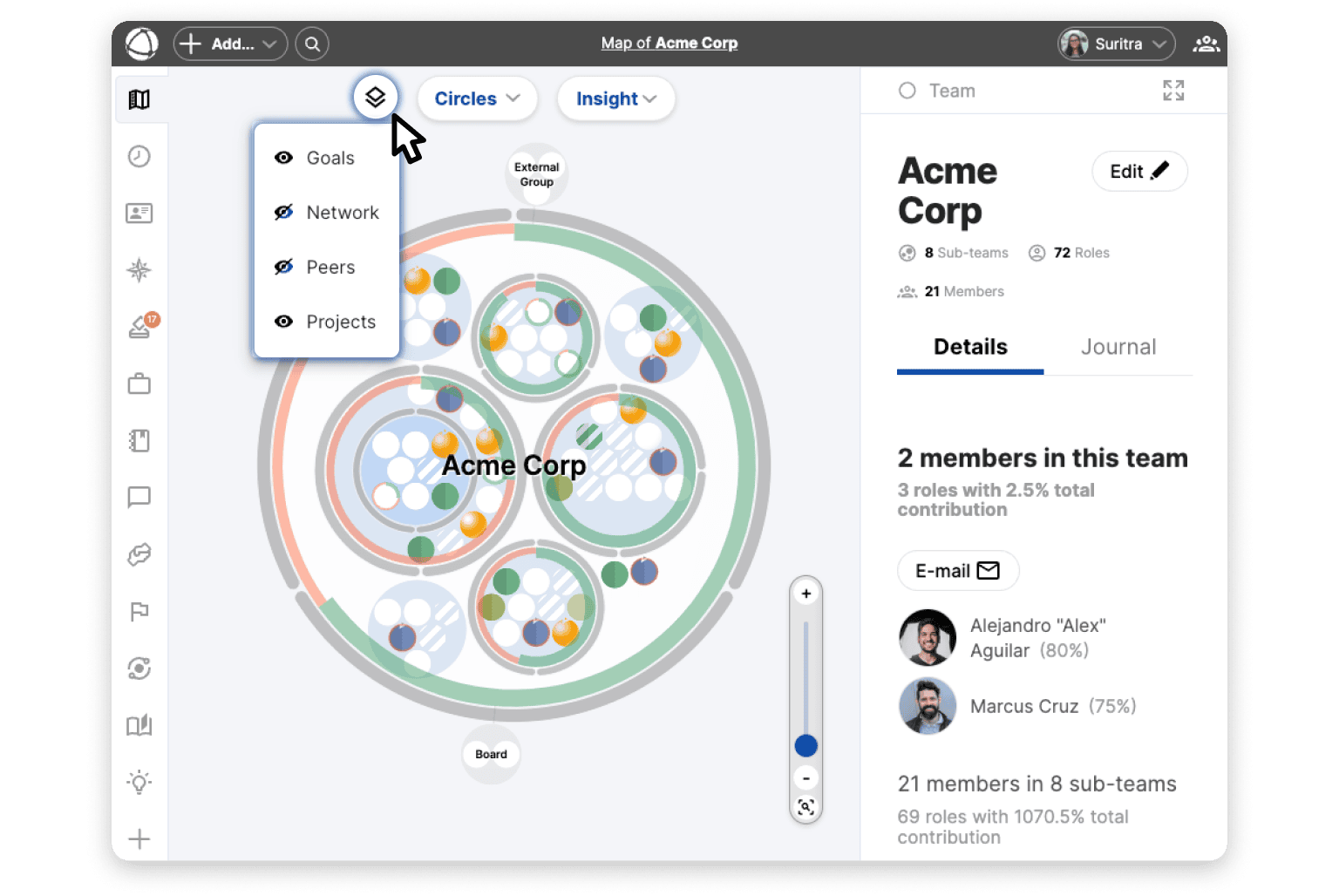Show the Network layer
This screenshot has height=896, width=1339.
[283, 213]
